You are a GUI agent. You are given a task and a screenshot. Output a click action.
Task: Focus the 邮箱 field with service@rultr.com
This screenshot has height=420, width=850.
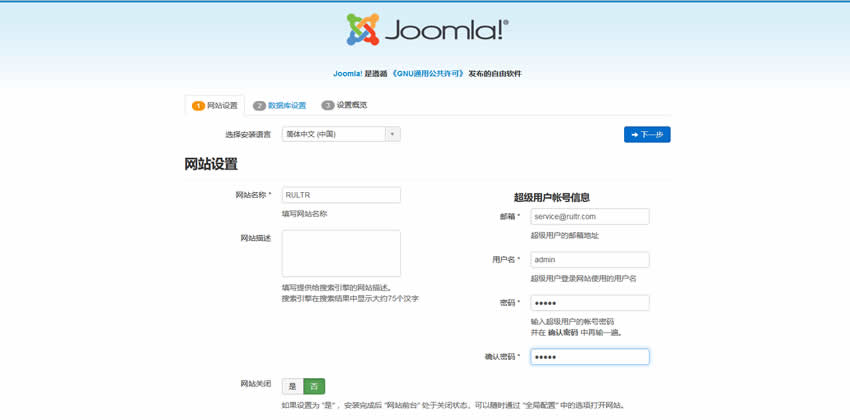[590, 216]
